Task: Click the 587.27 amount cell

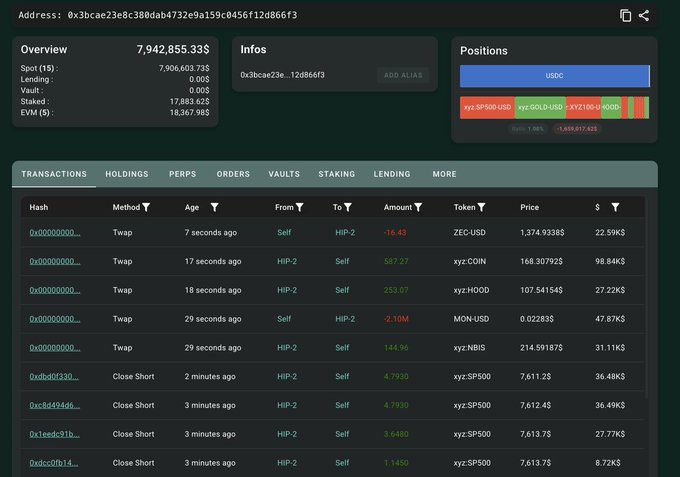Action: point(396,261)
